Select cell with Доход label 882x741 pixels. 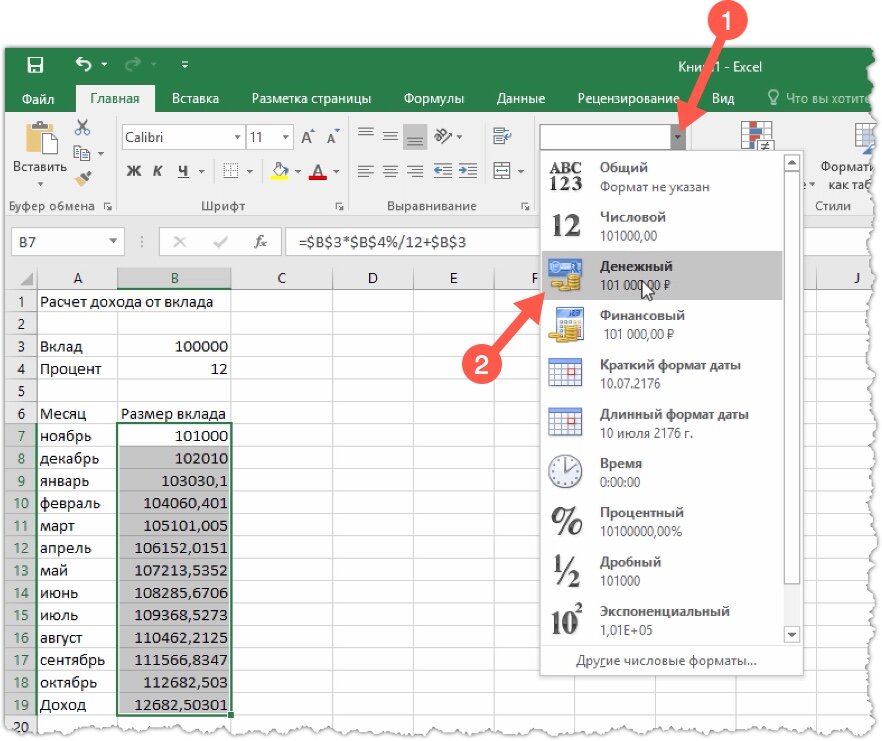tap(77, 705)
